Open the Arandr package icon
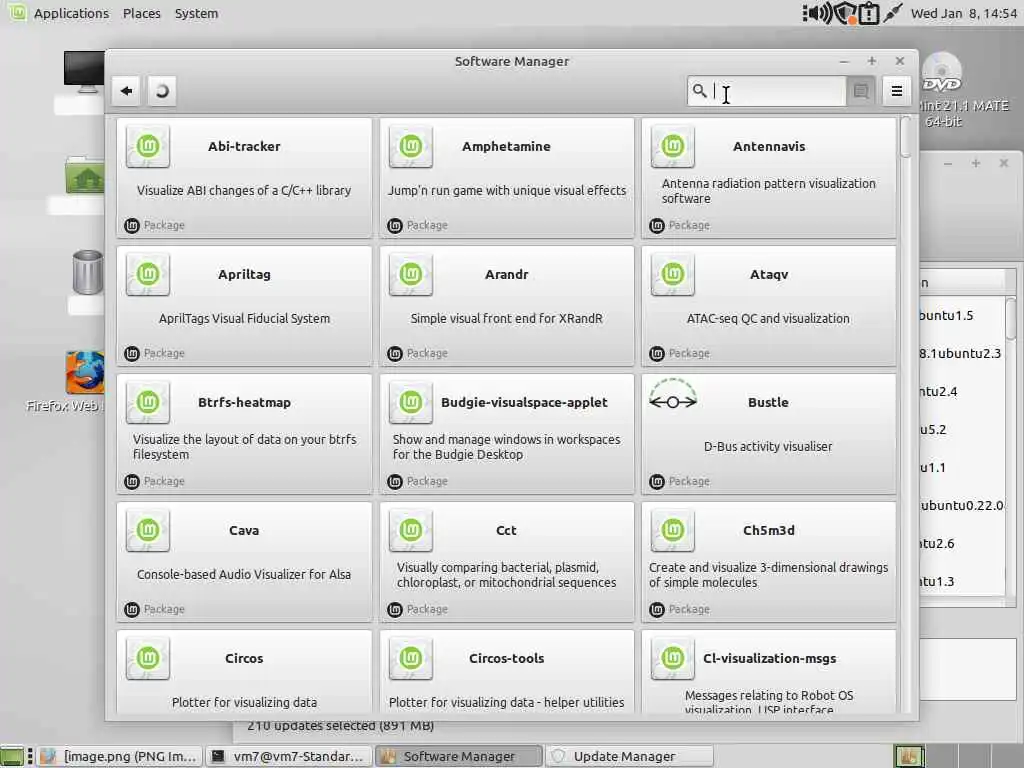Viewport: 1024px width, 768px height. click(411, 274)
